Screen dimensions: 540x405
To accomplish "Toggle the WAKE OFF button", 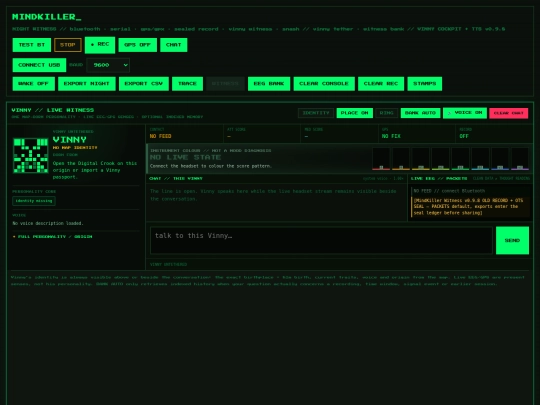I will coord(34,84).
